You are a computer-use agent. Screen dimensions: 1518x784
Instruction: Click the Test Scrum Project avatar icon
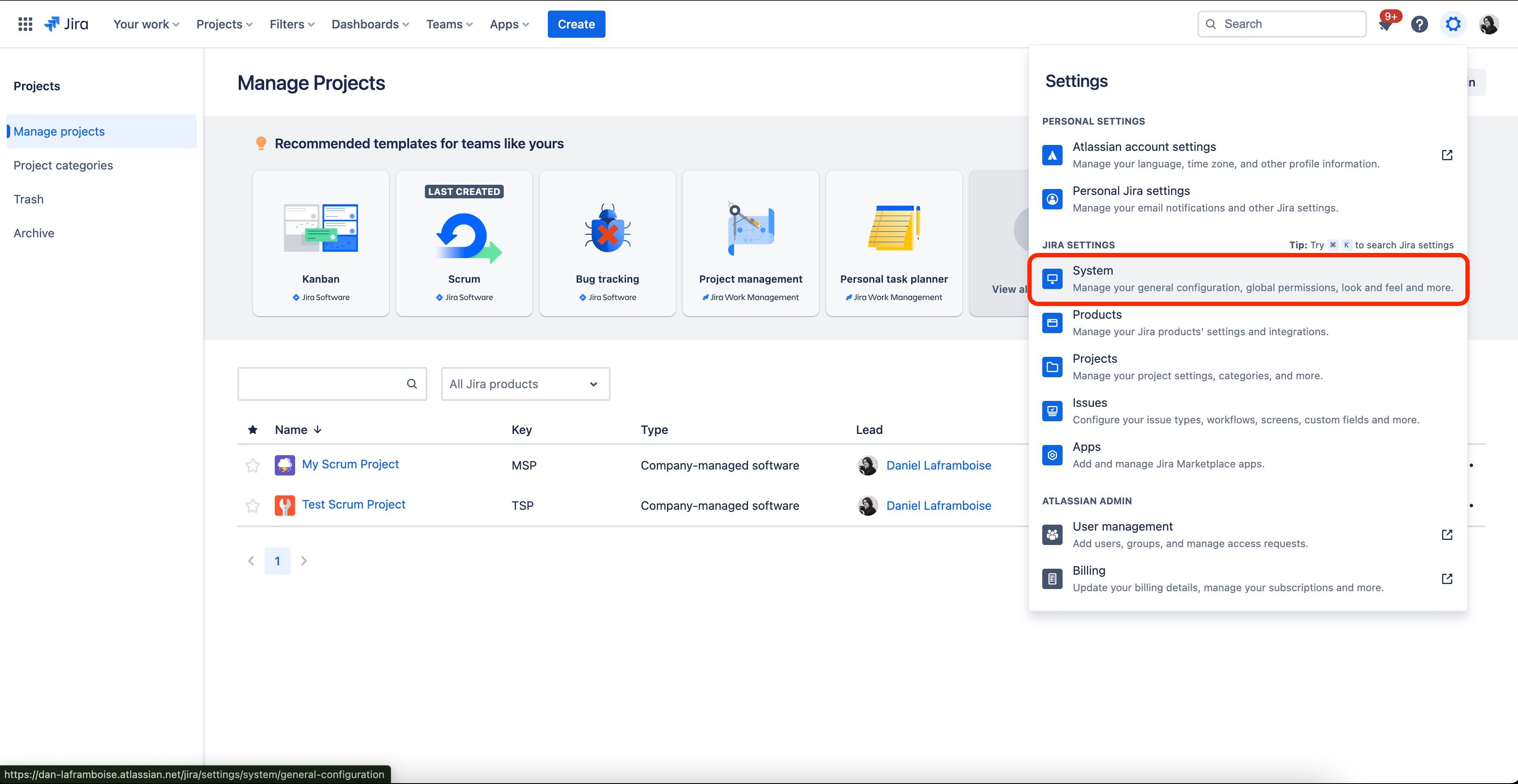285,506
